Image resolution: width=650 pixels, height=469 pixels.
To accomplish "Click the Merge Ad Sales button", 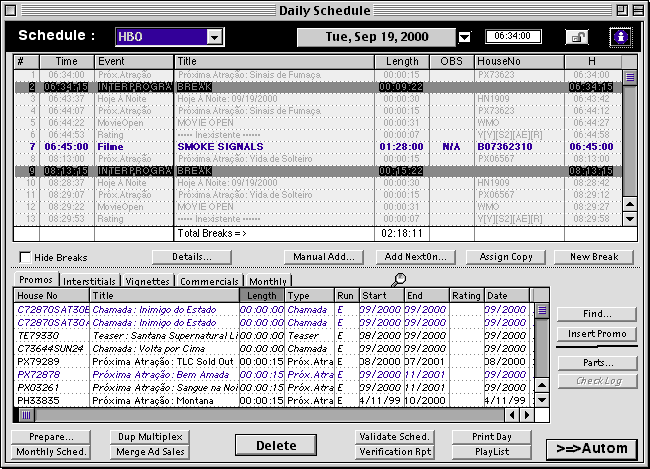I will pos(150,452).
